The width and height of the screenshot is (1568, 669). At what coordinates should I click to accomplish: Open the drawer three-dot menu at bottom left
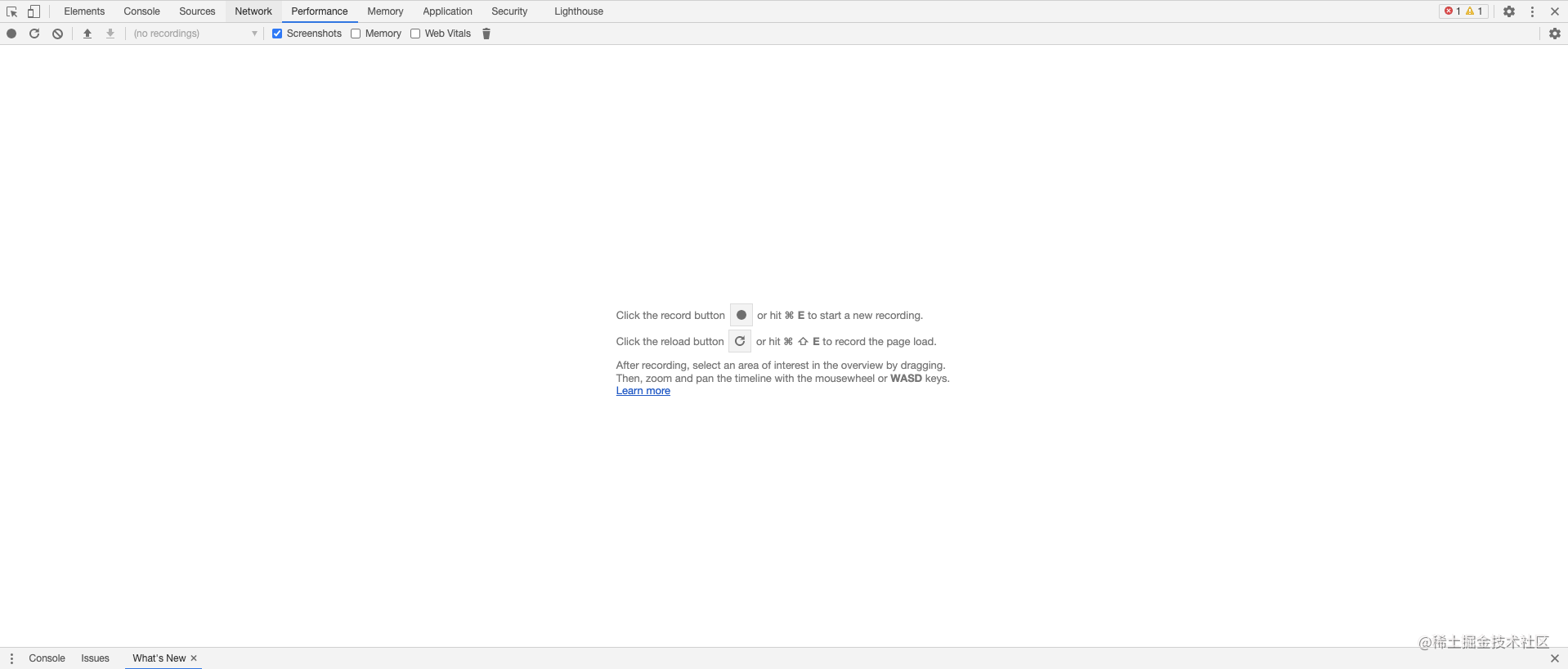coord(11,658)
